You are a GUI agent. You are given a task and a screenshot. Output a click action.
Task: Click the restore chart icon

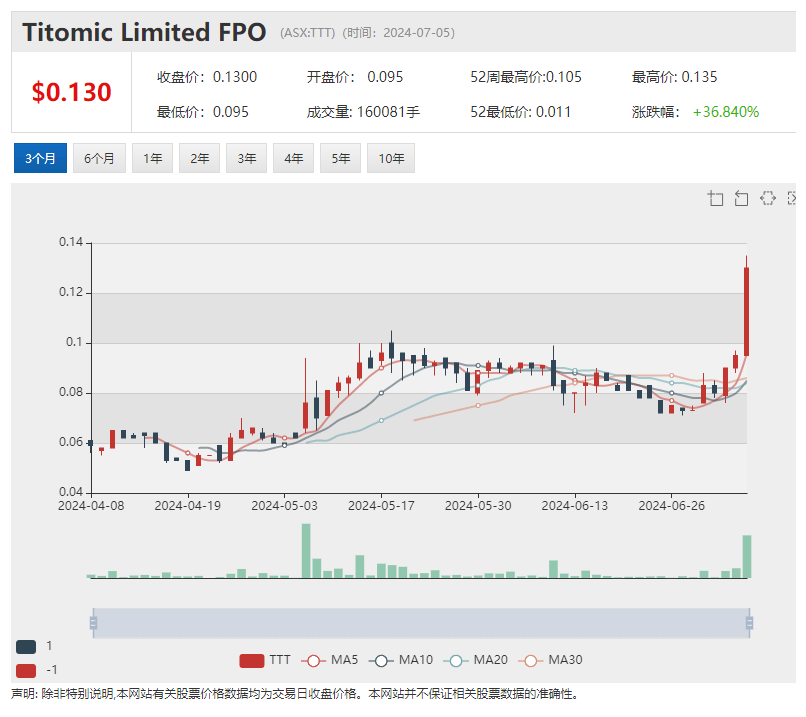(x=768, y=198)
